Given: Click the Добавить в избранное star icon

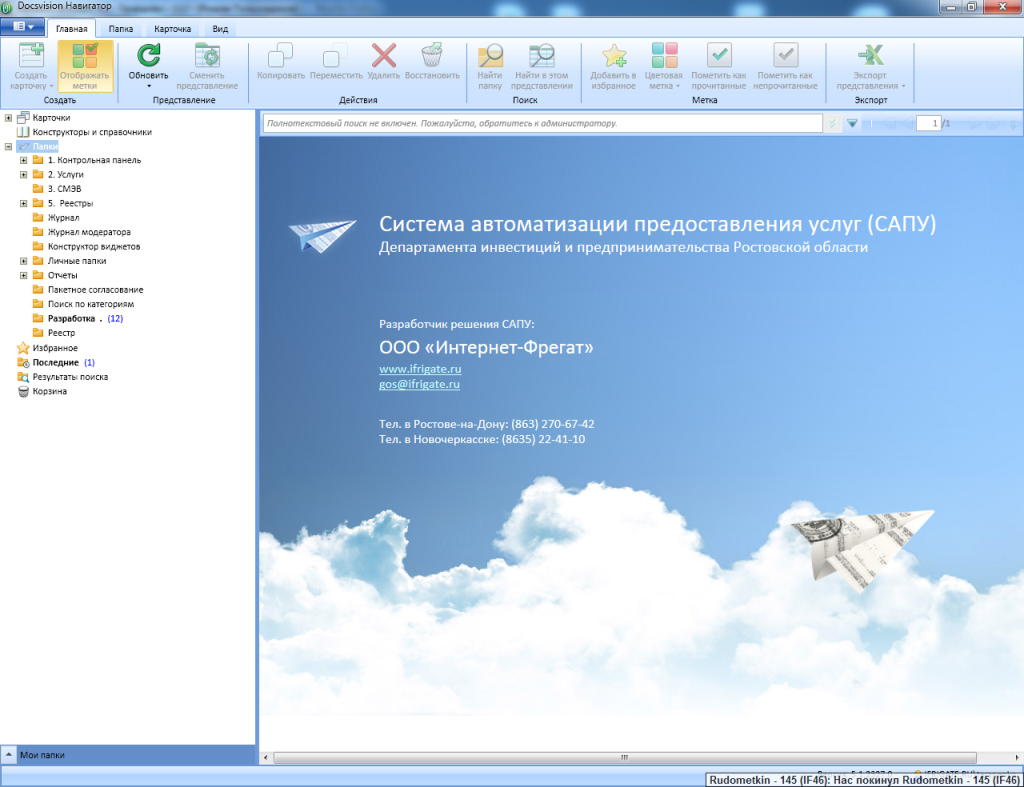Looking at the screenshot, I should click(614, 56).
